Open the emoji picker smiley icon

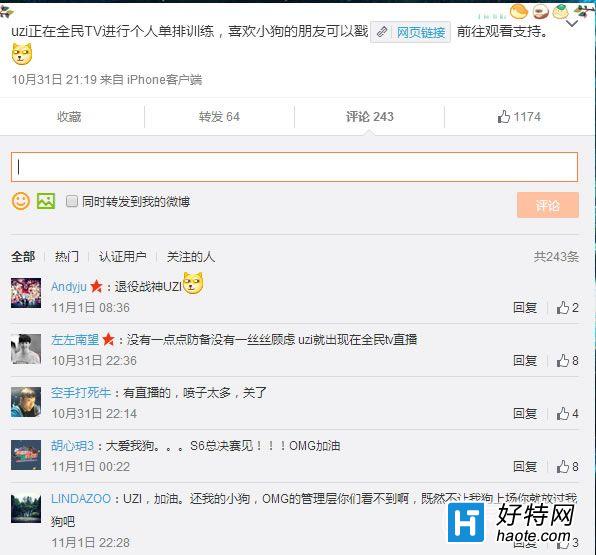click(21, 201)
